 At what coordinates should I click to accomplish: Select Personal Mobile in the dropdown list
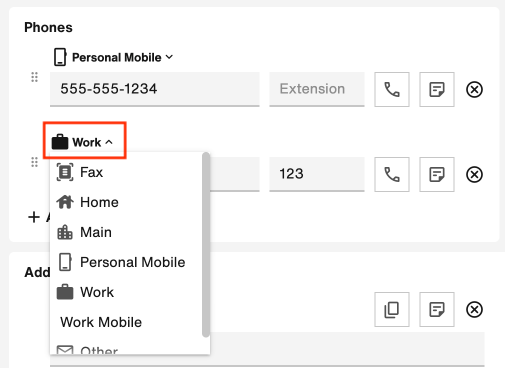(x=126, y=262)
